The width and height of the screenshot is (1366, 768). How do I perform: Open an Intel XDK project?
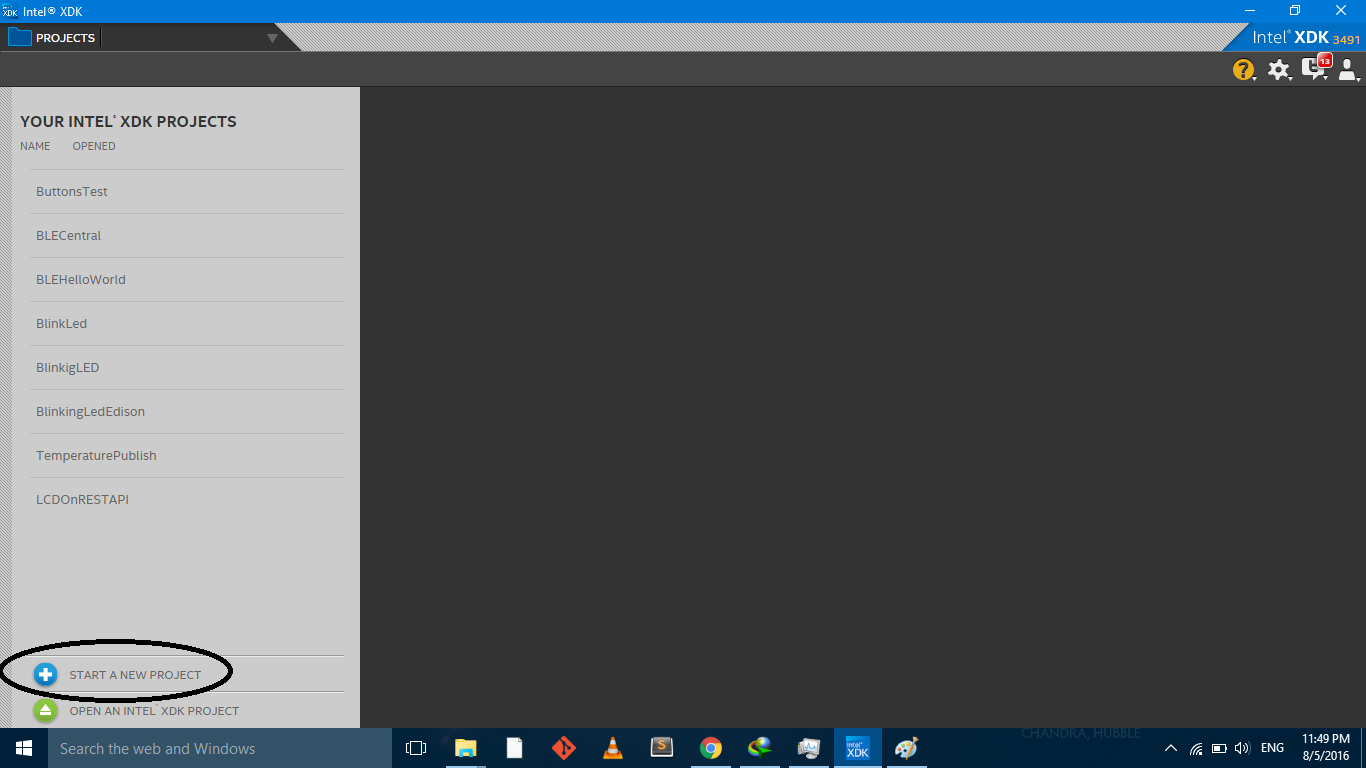click(x=154, y=711)
